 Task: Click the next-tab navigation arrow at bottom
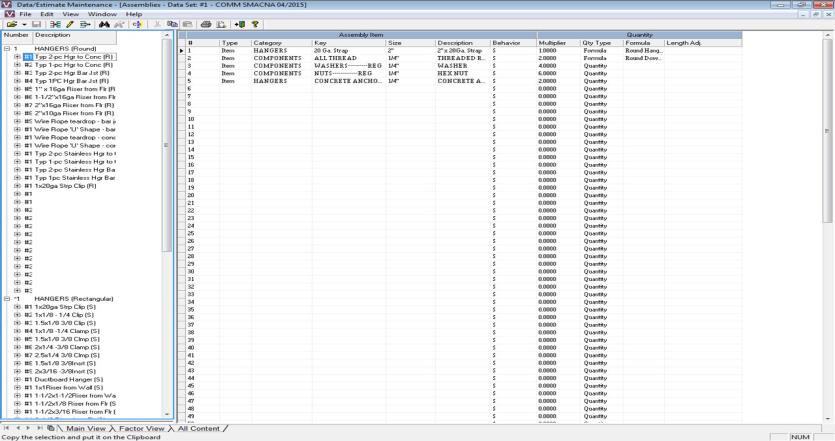[x=28, y=428]
